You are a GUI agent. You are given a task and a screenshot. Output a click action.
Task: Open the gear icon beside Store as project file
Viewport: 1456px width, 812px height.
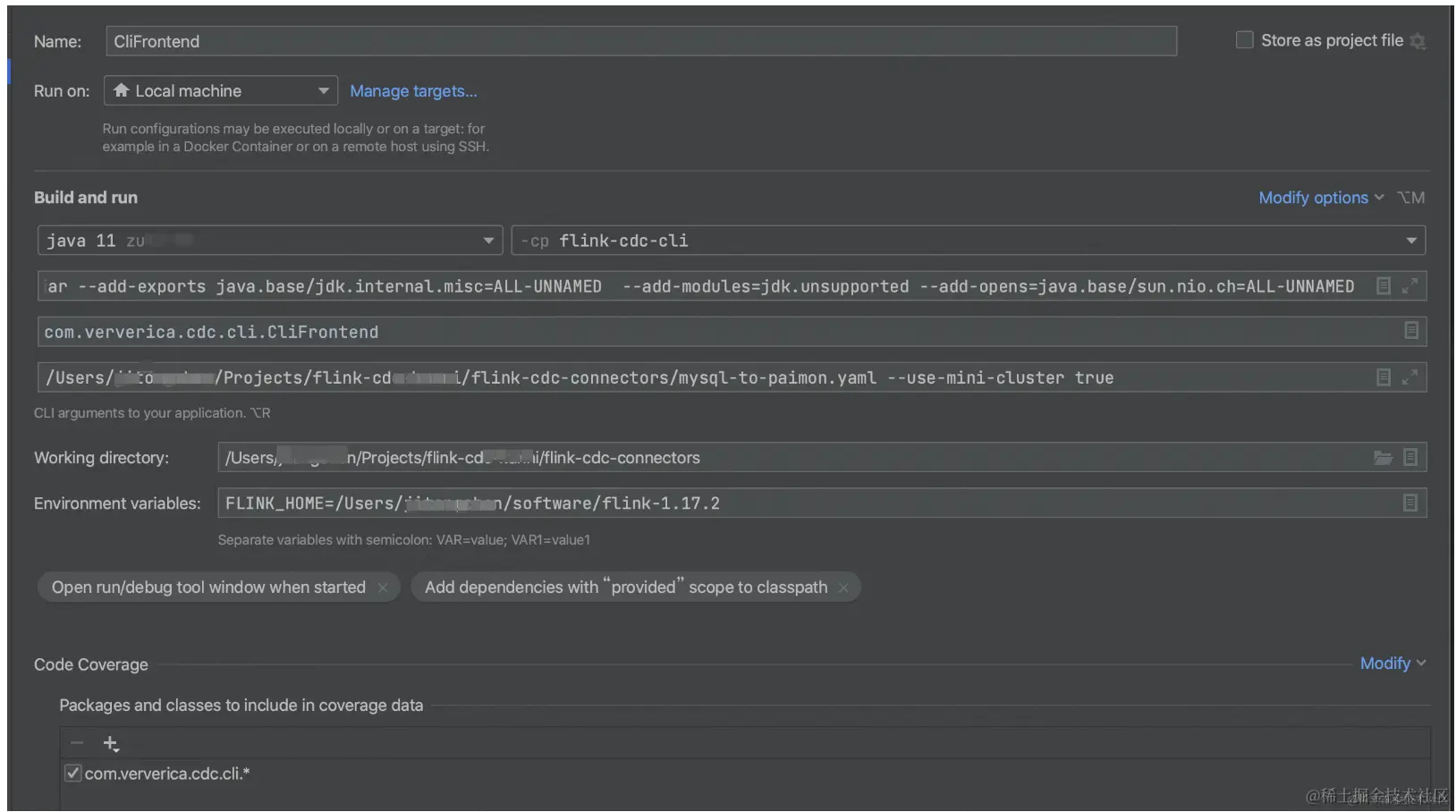1418,41
